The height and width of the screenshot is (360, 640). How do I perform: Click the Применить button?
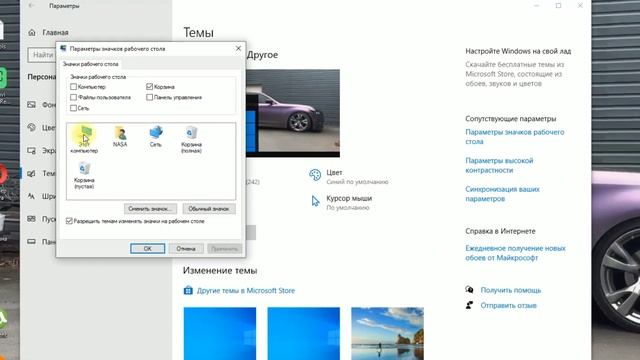[224, 248]
